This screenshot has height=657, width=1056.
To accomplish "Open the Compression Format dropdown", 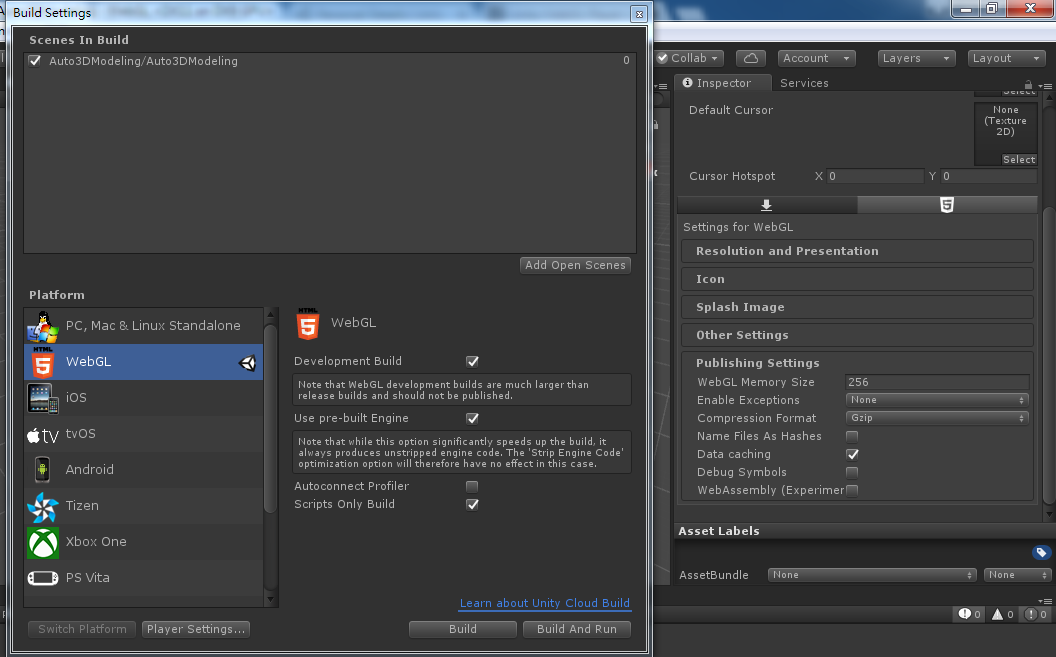I will pyautogui.click(x=936, y=418).
